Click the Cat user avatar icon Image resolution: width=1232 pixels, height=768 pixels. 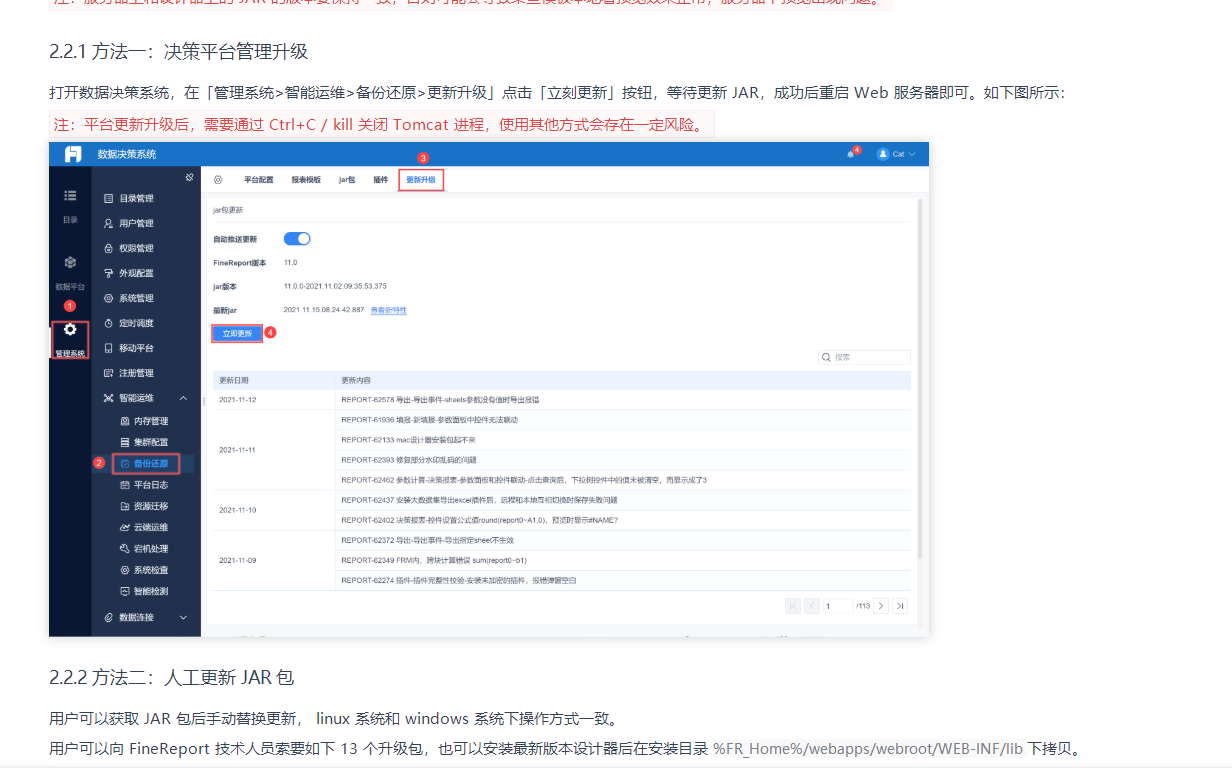[x=883, y=154]
